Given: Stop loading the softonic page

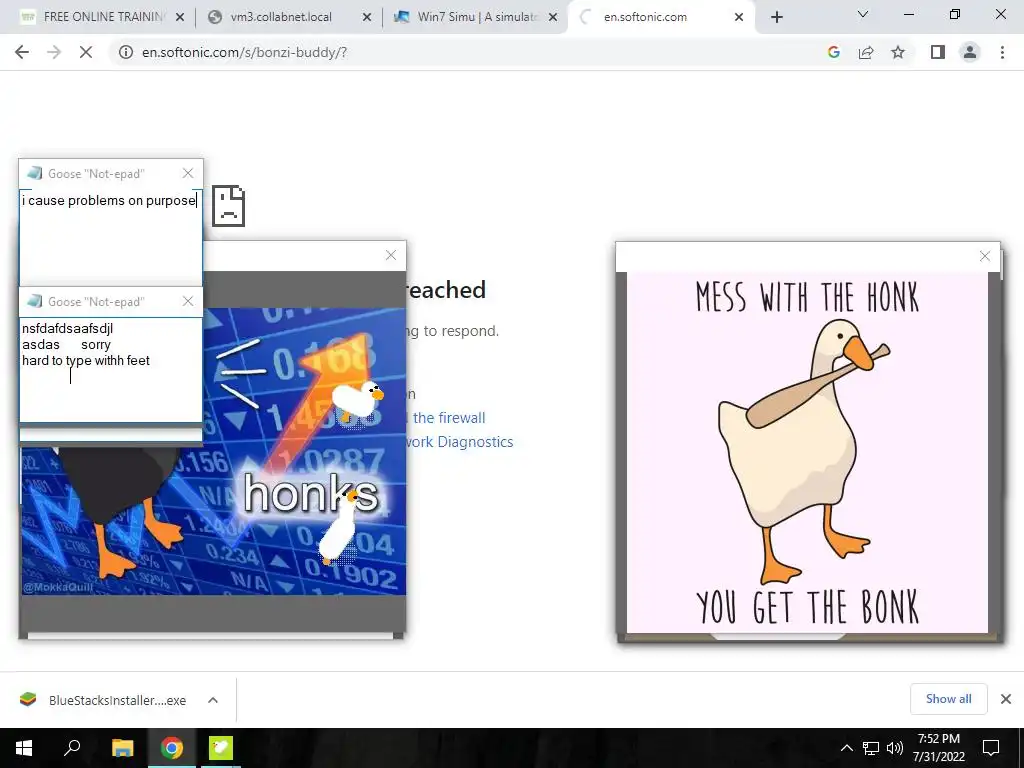Looking at the screenshot, I should pos(86,52).
